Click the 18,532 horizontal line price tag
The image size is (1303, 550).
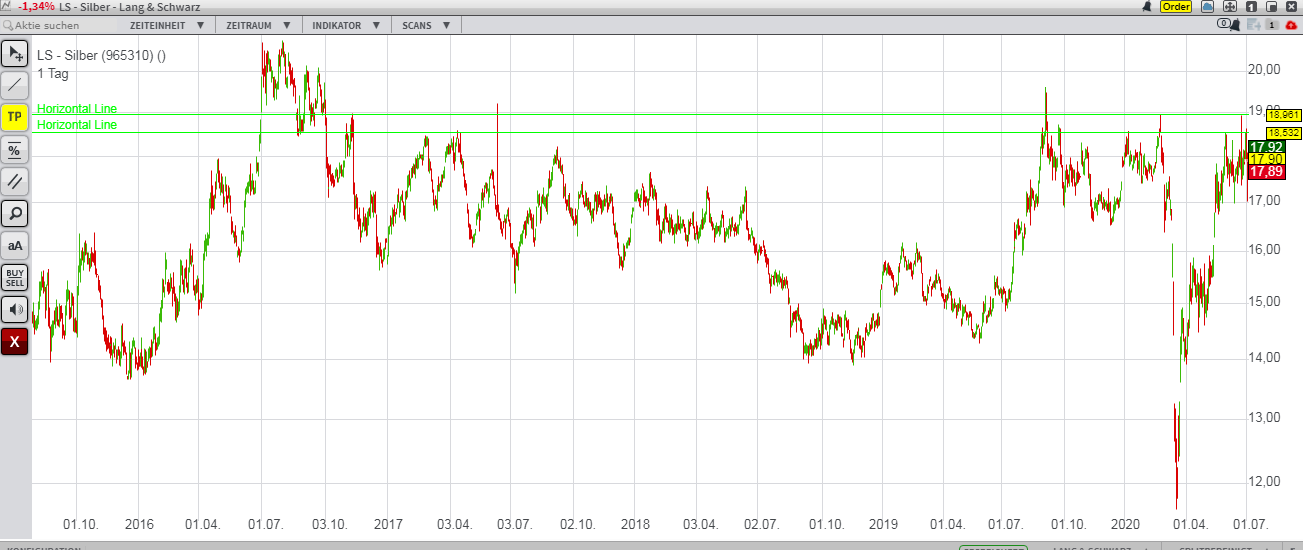click(x=1283, y=133)
